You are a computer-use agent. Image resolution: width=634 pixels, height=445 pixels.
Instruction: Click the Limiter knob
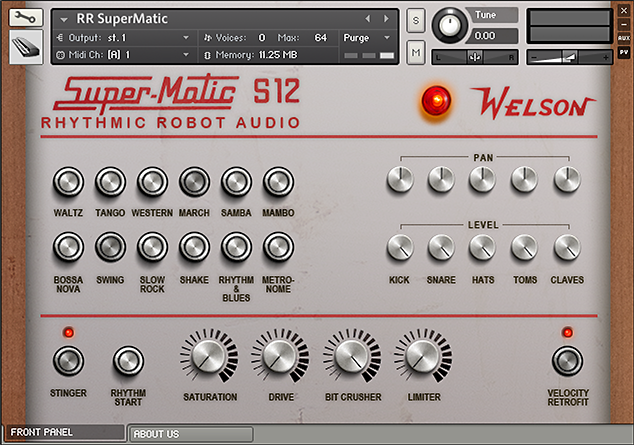(422, 356)
